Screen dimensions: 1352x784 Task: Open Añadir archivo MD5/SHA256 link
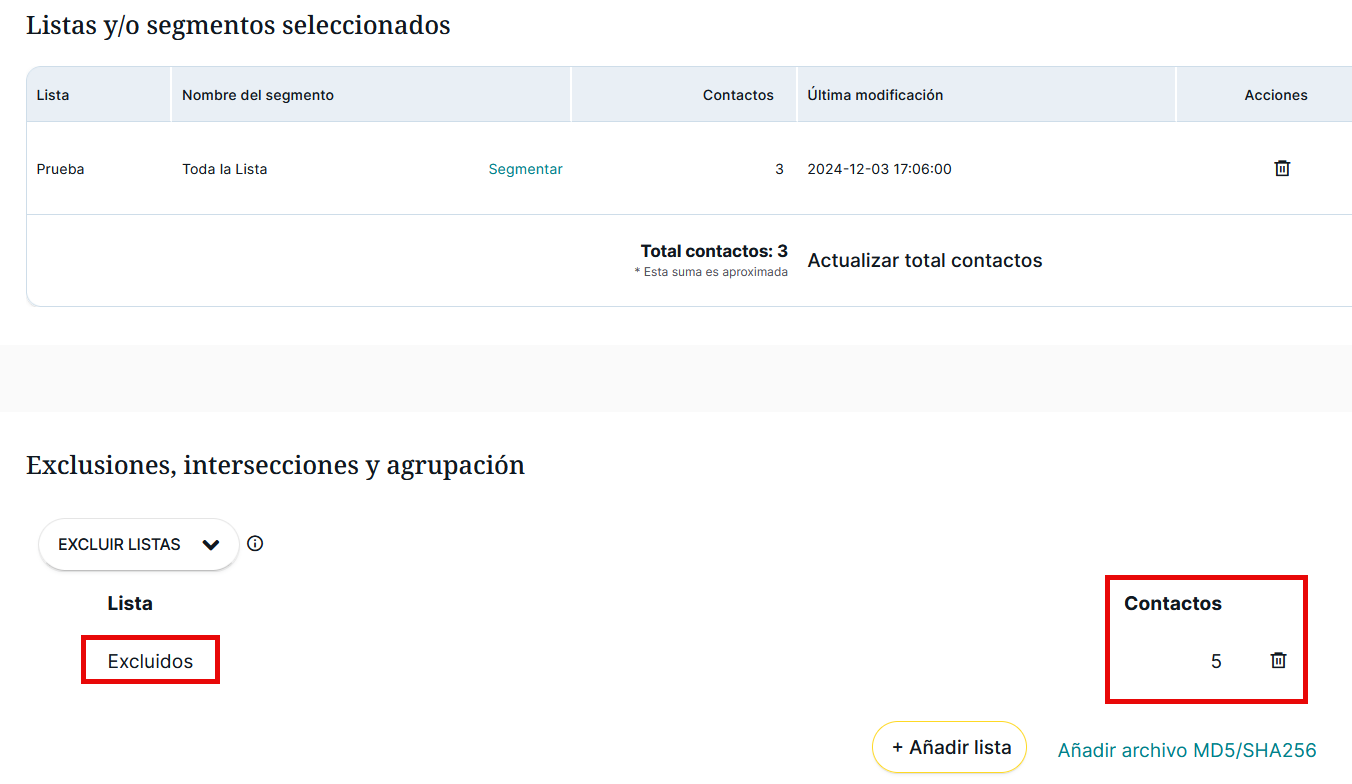tap(1187, 750)
